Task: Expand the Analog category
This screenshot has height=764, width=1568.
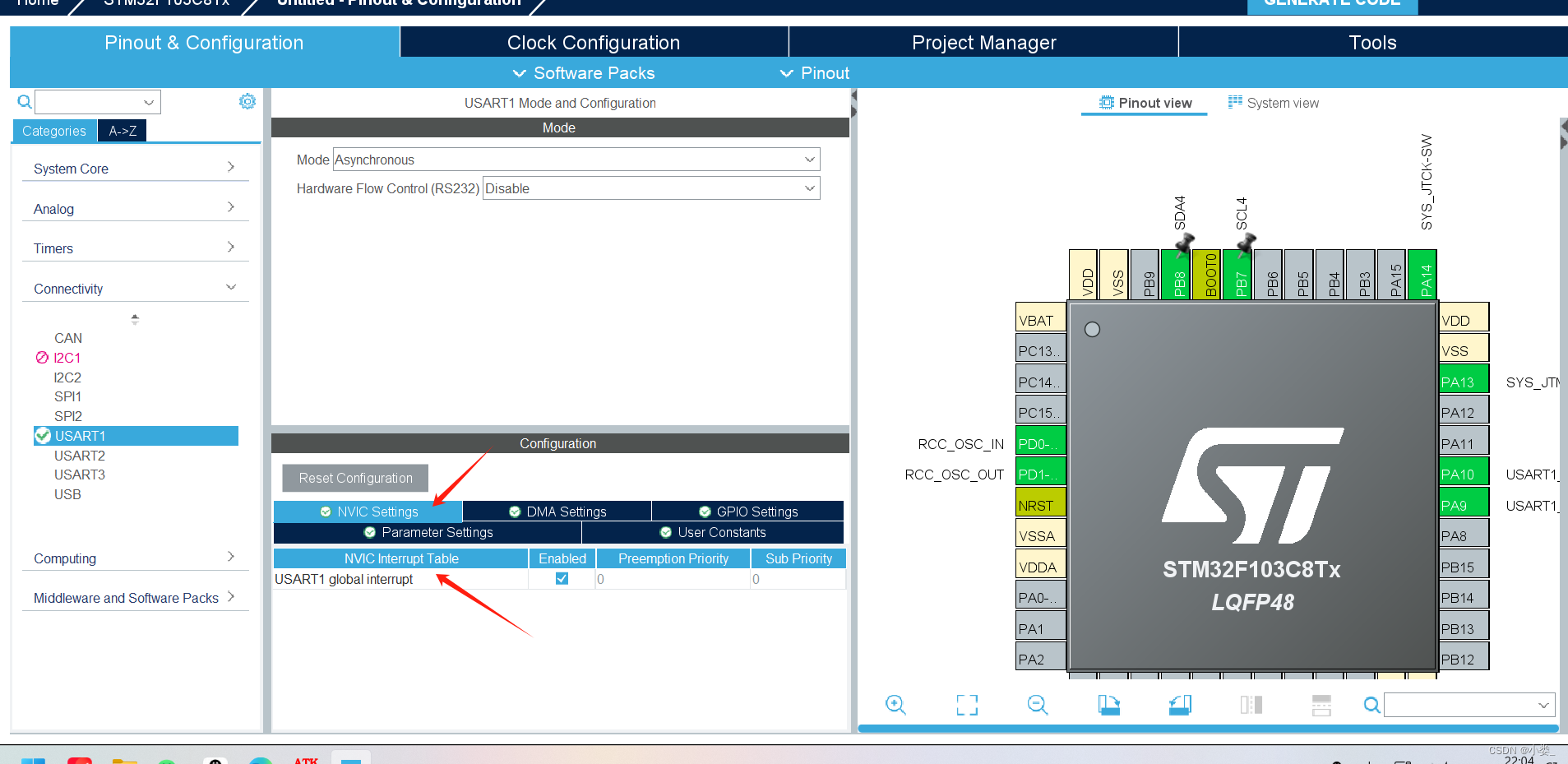Action: coord(135,208)
